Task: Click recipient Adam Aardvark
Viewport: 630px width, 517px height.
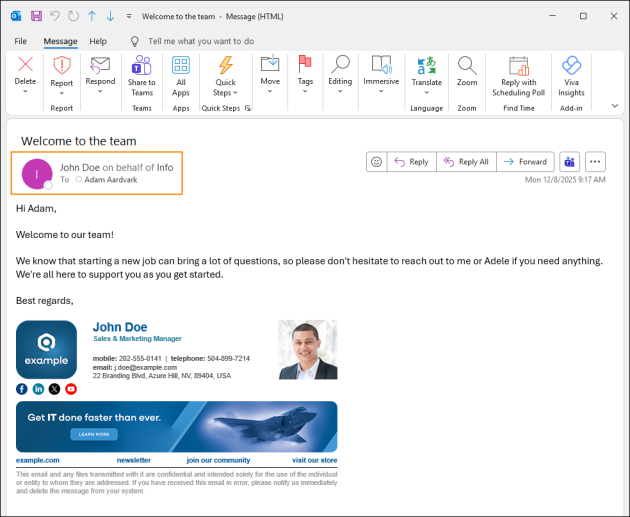Action: (110, 180)
